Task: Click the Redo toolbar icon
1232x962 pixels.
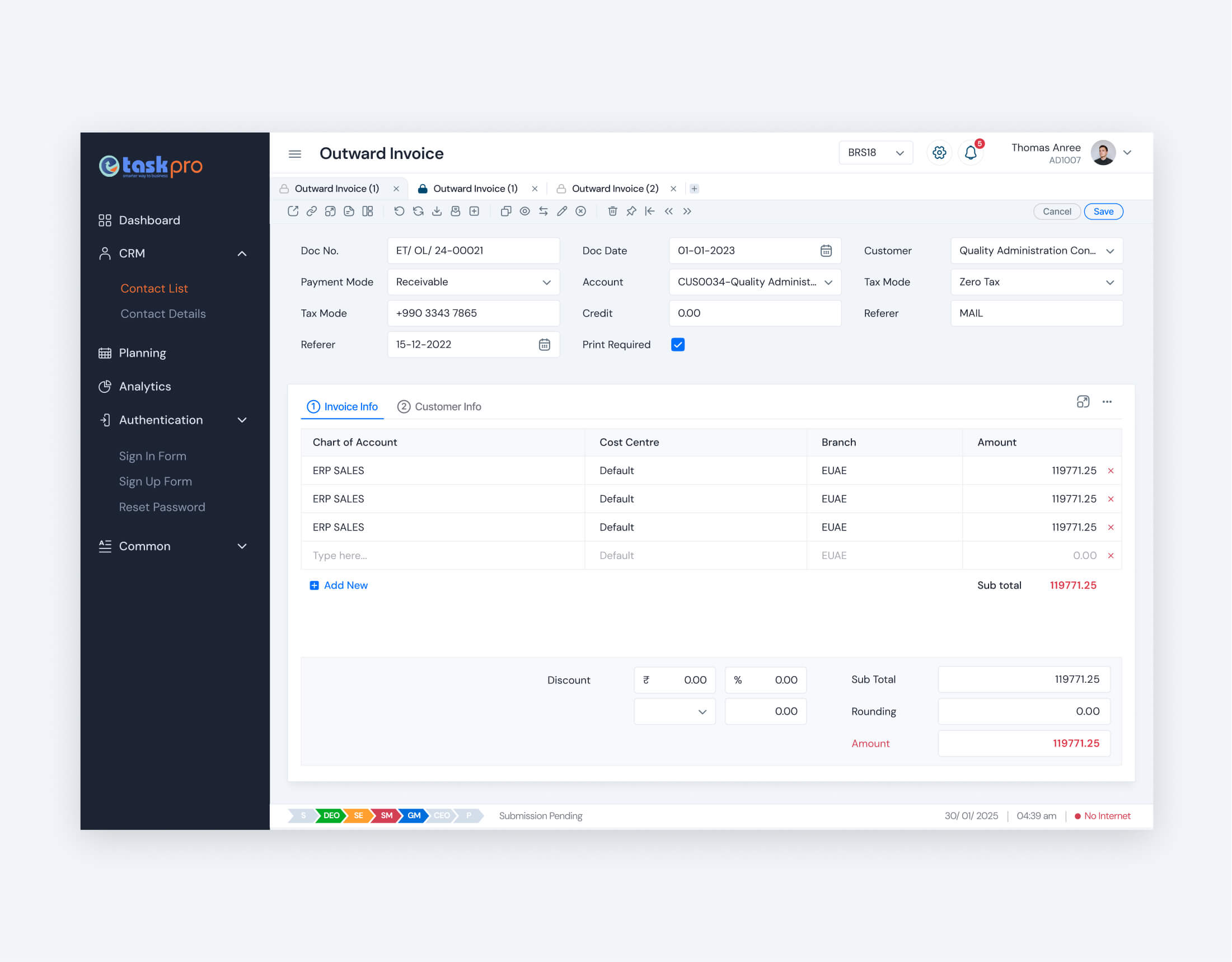Action: click(418, 211)
